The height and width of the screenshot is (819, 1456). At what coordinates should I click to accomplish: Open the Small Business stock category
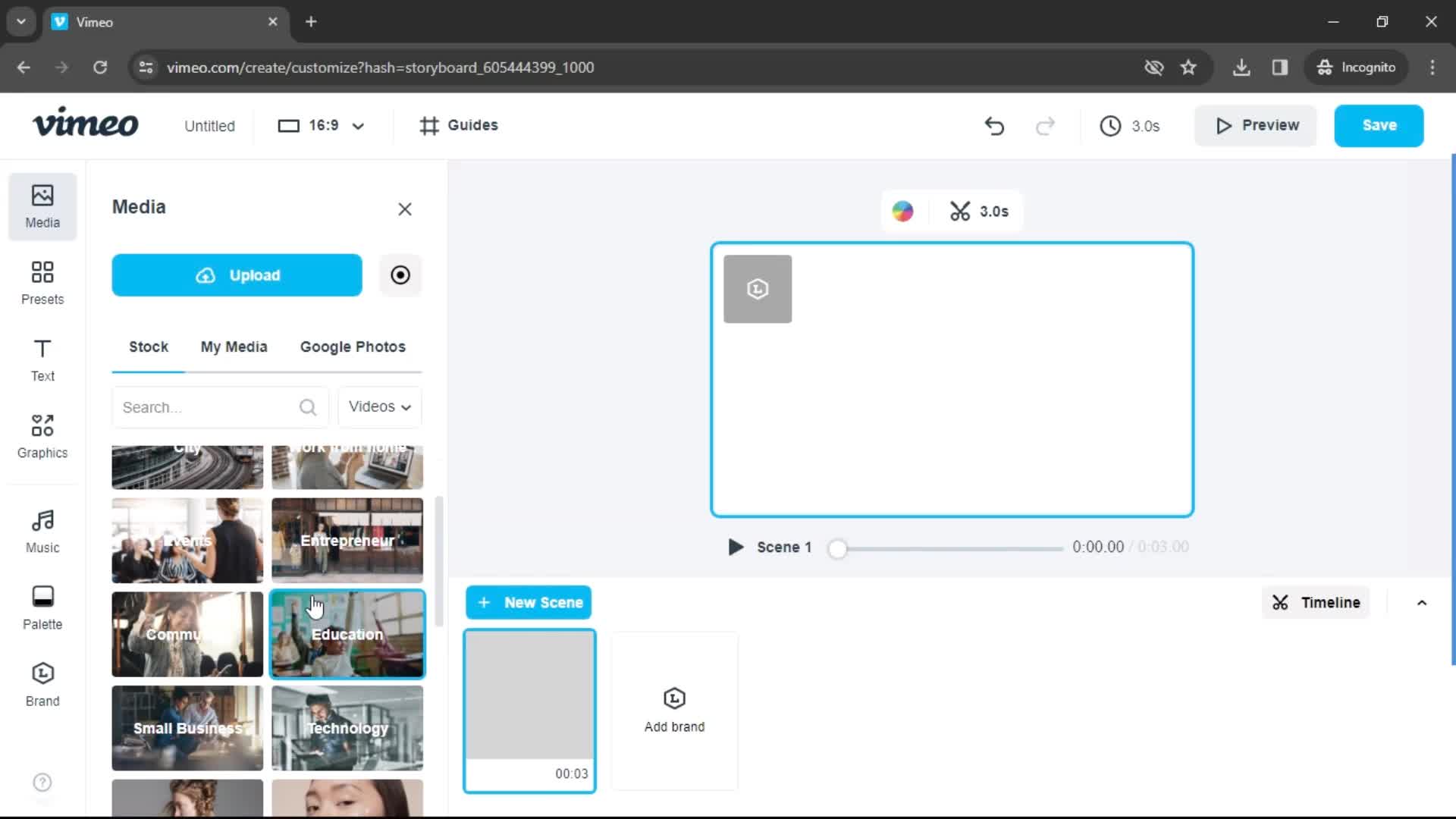point(187,728)
